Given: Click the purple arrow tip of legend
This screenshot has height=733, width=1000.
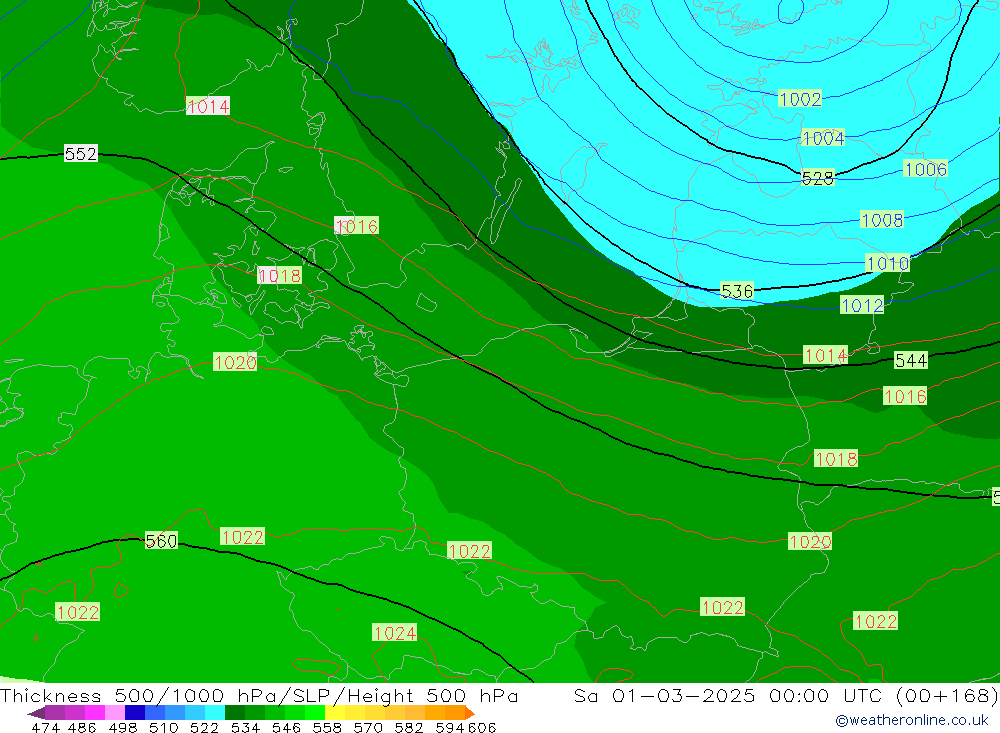Looking at the screenshot, I should (36, 713).
